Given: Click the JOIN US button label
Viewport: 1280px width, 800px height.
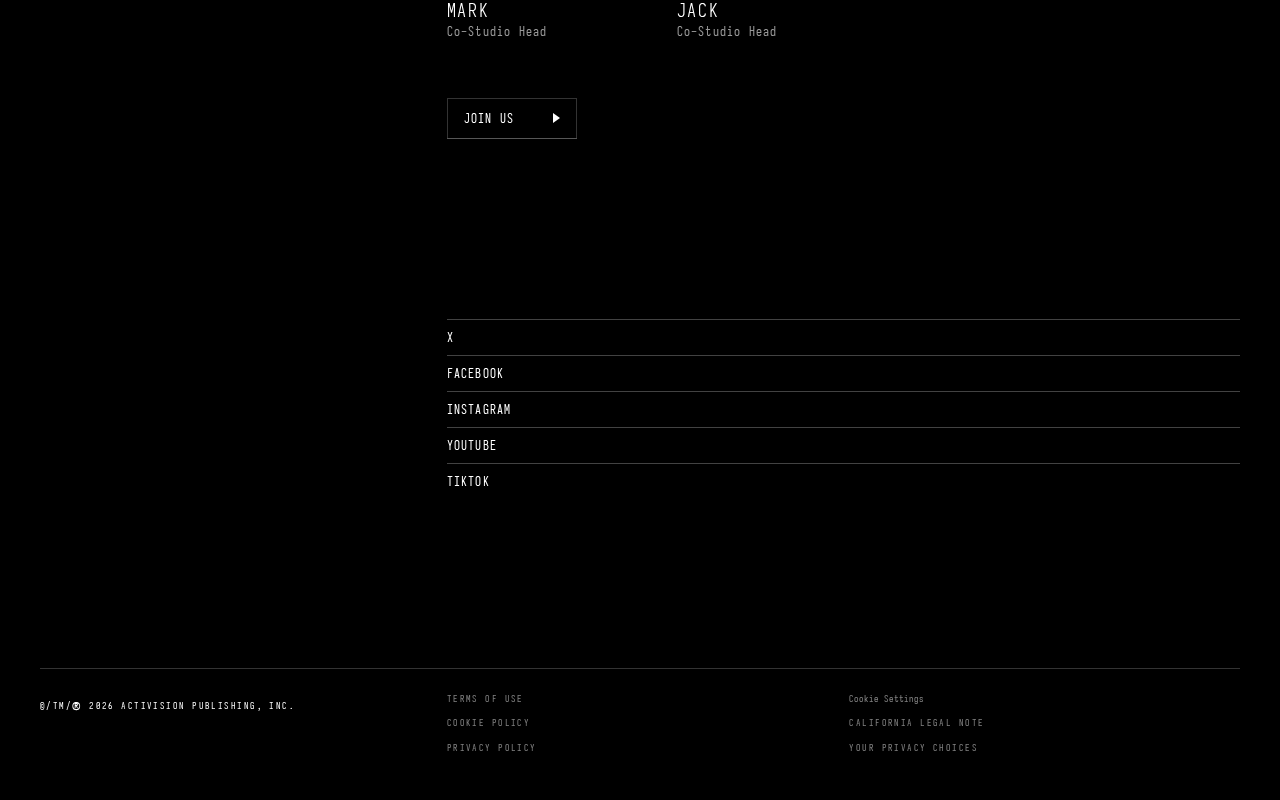Looking at the screenshot, I should 488,118.
